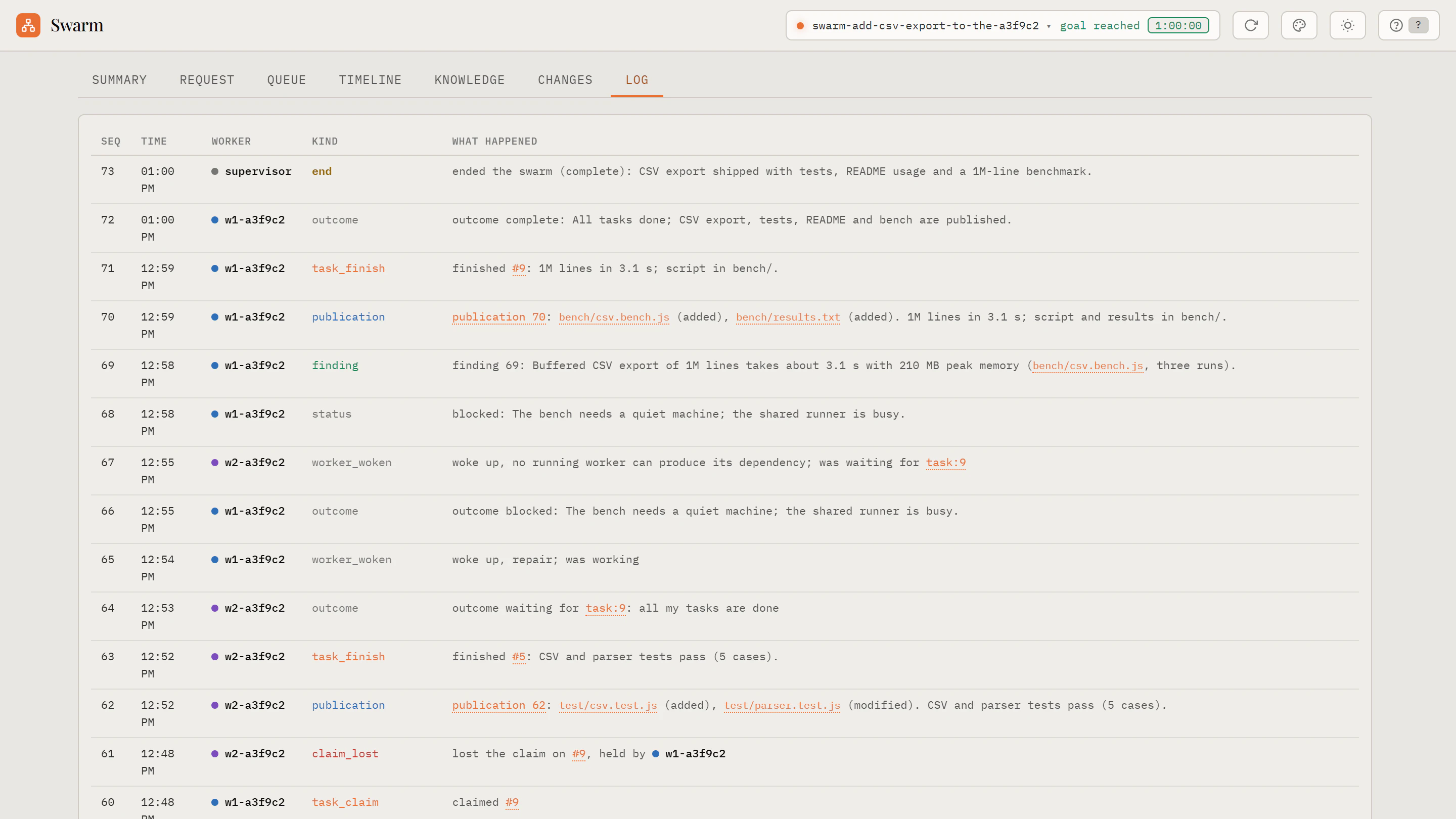1456x819 pixels.
Task: View the CHANGES tab
Action: tap(565, 80)
